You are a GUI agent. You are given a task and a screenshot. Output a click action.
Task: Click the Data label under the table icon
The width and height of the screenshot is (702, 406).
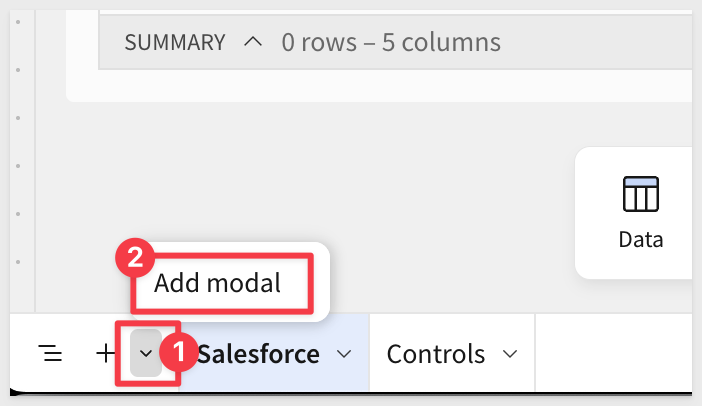[x=641, y=240]
